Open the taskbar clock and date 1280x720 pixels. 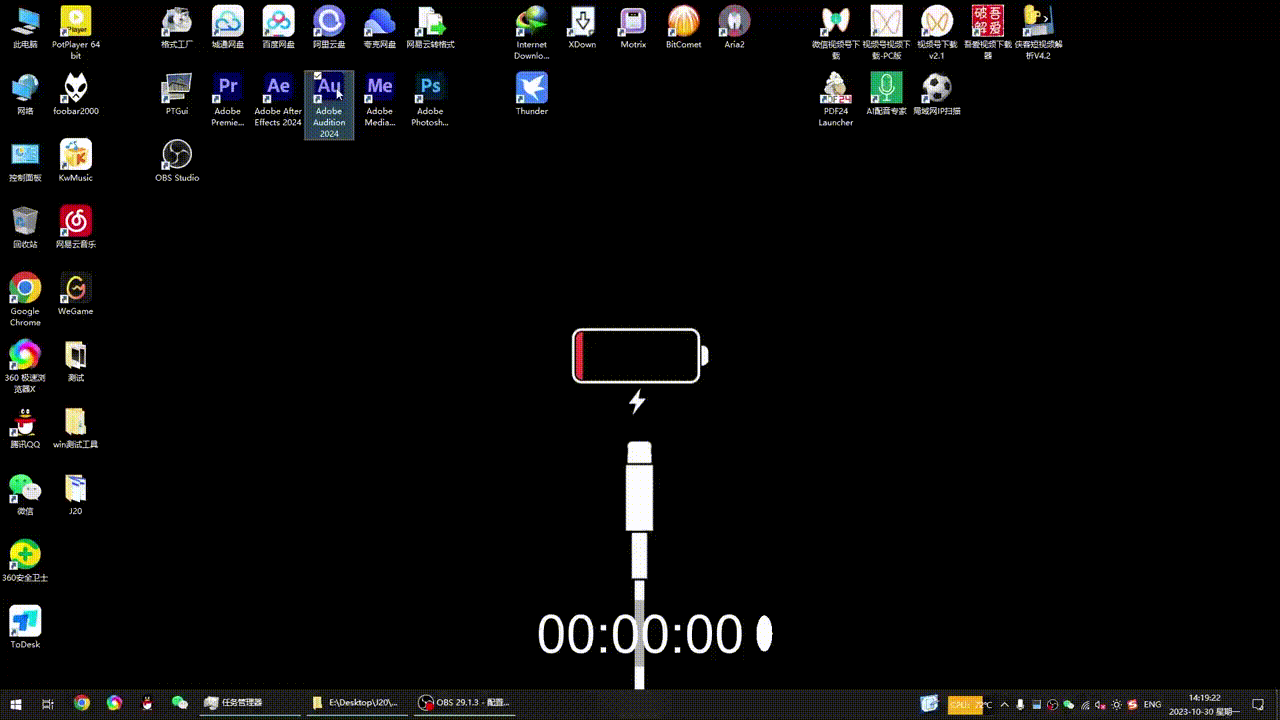[x=1206, y=703]
